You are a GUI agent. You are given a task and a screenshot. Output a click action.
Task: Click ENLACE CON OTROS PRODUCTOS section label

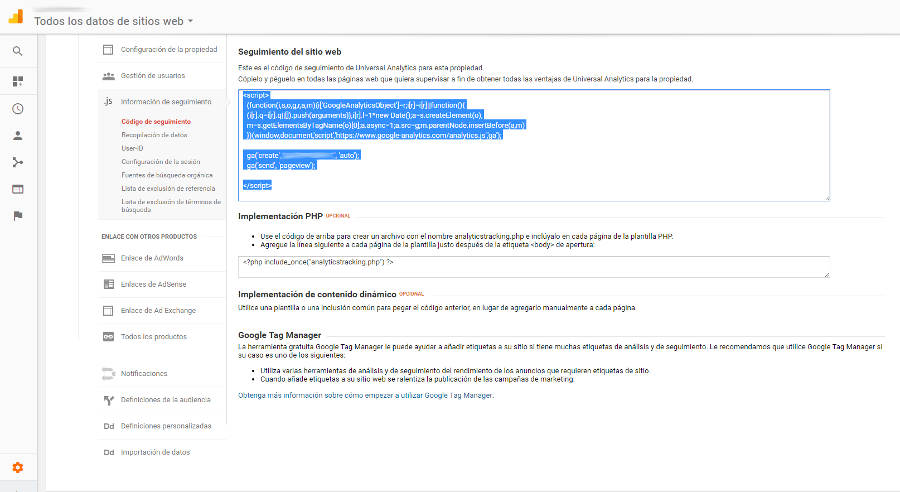point(149,237)
